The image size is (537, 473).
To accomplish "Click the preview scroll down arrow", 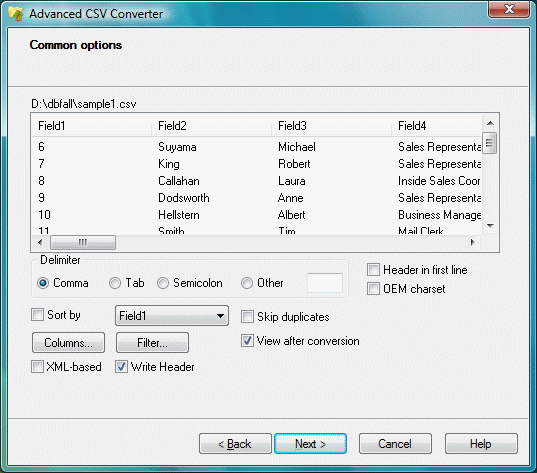I will (x=490, y=226).
